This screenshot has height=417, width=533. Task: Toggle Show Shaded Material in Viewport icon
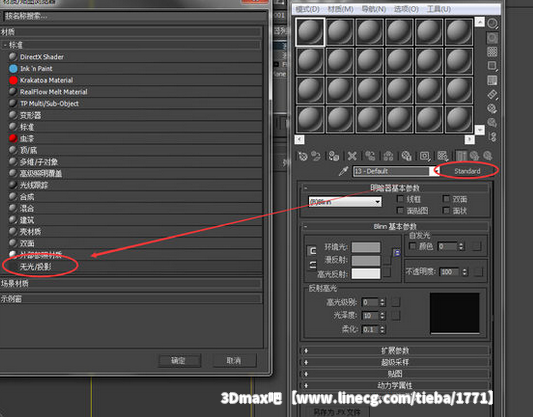[x=443, y=156]
